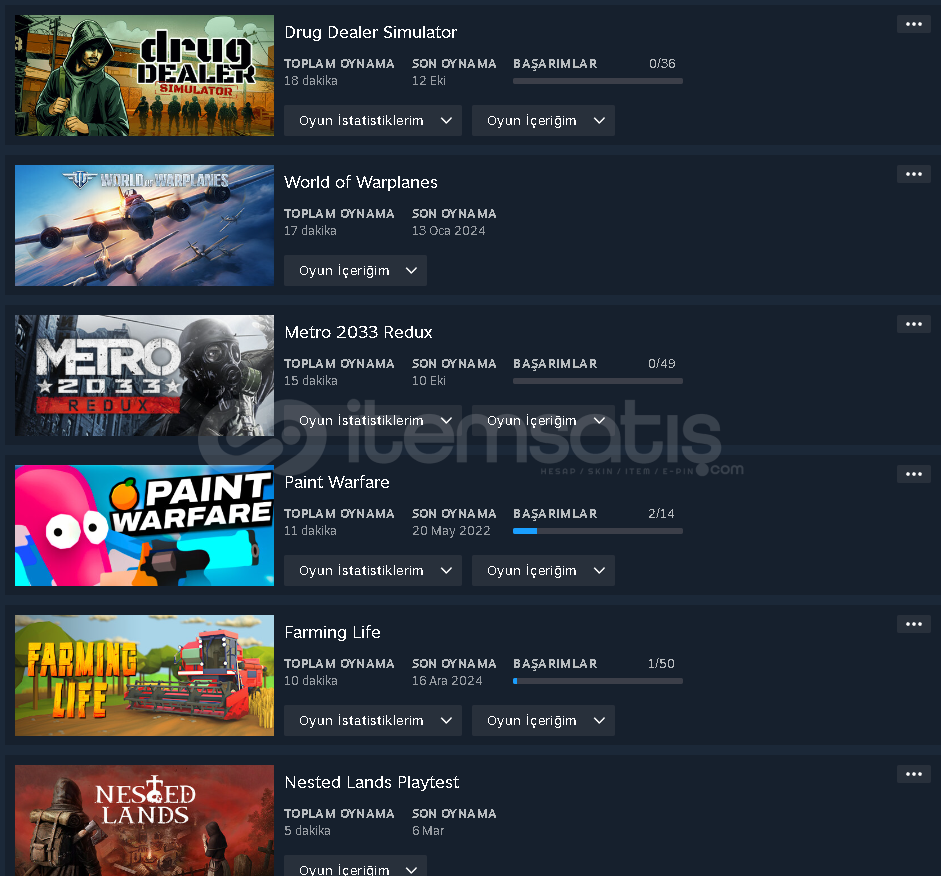The image size is (941, 876).
Task: Open three-dots menu for World of Warplanes
Action: pyautogui.click(x=913, y=174)
